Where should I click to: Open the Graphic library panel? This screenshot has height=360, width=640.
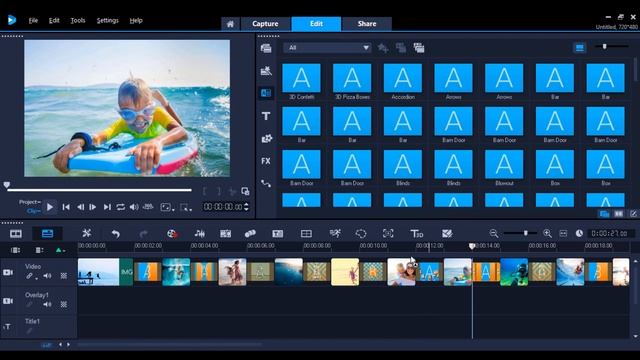pyautogui.click(x=266, y=138)
